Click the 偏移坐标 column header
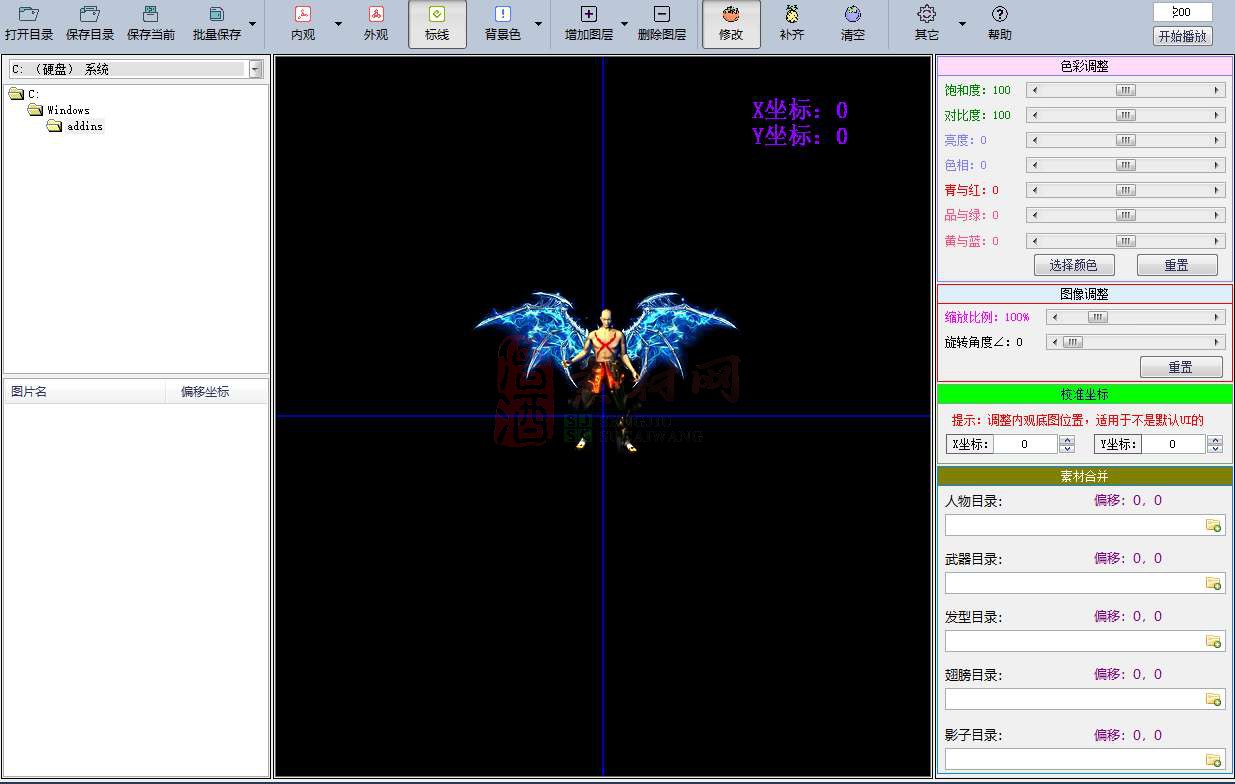 pos(216,392)
